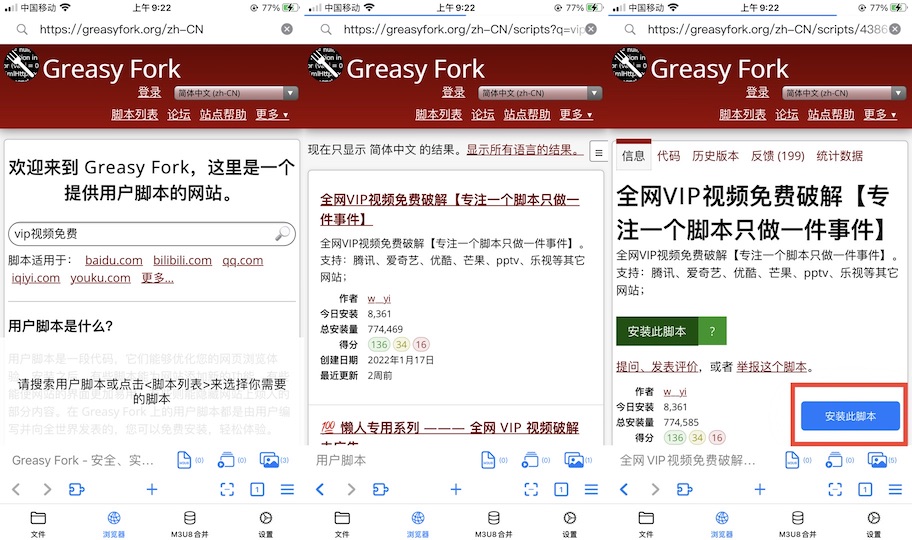
Task: Open 站点帮助 in the home screen header
Action: coord(223,115)
